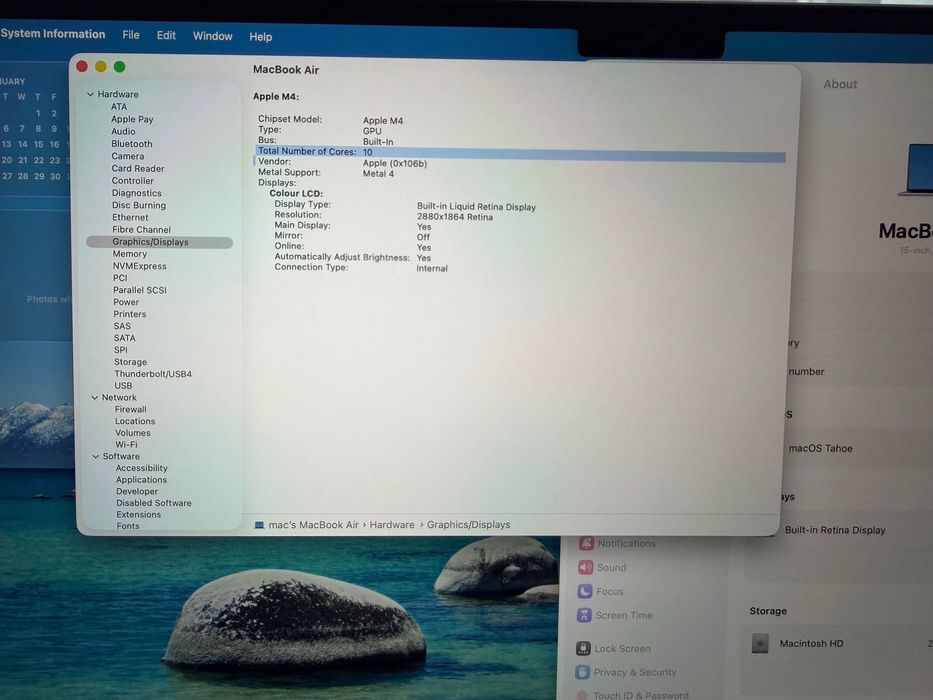Image resolution: width=933 pixels, height=700 pixels.
Task: Open the Help menu
Action: click(261, 37)
